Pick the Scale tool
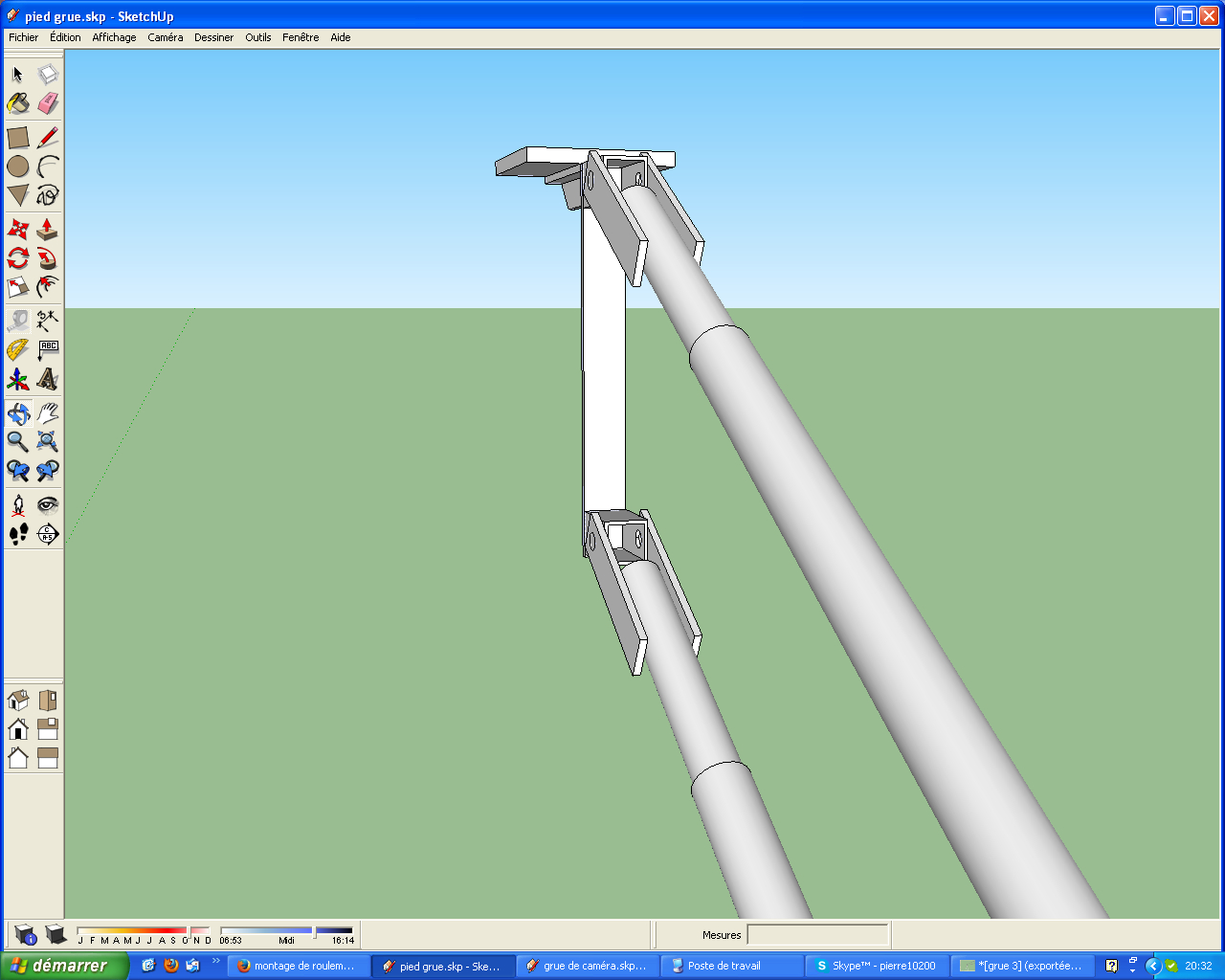Image resolution: width=1225 pixels, height=980 pixels. point(18,287)
